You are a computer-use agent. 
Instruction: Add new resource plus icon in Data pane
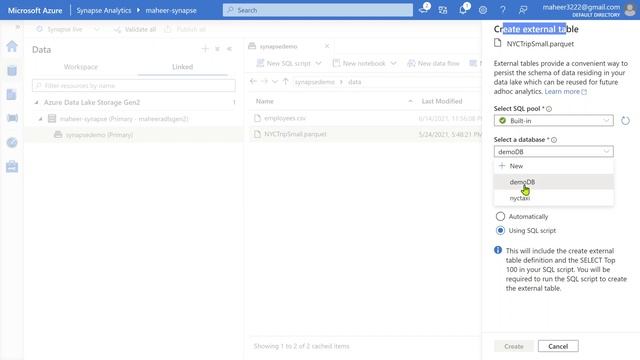tap(205, 49)
